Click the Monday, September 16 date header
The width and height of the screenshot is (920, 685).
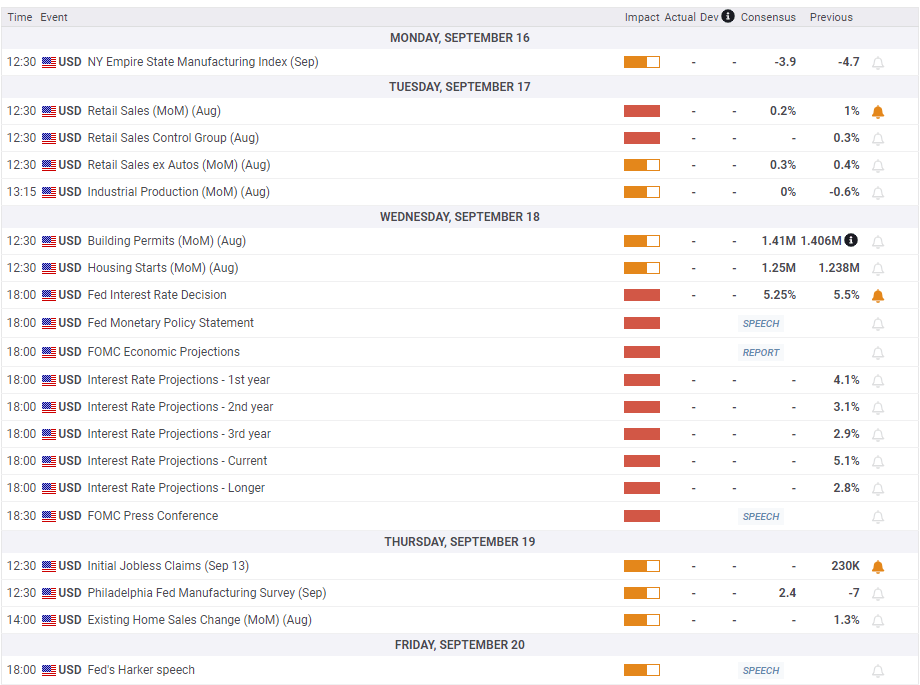(x=459, y=38)
